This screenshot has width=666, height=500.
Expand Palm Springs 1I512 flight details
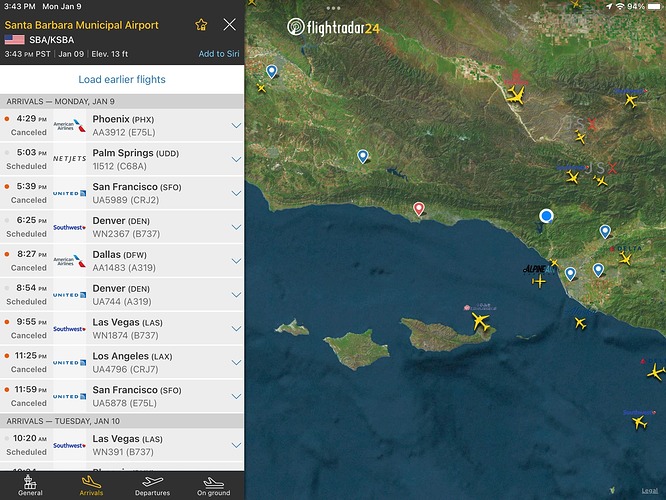pos(236,159)
